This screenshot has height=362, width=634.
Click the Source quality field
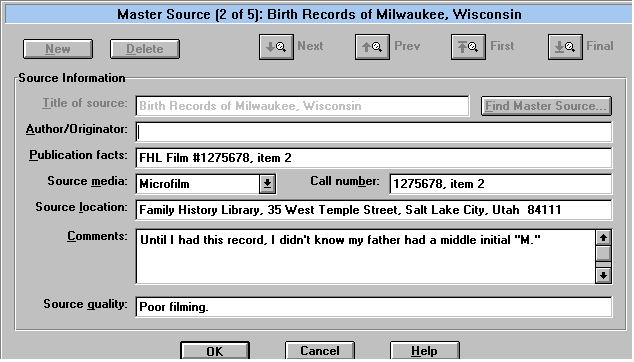click(x=374, y=307)
